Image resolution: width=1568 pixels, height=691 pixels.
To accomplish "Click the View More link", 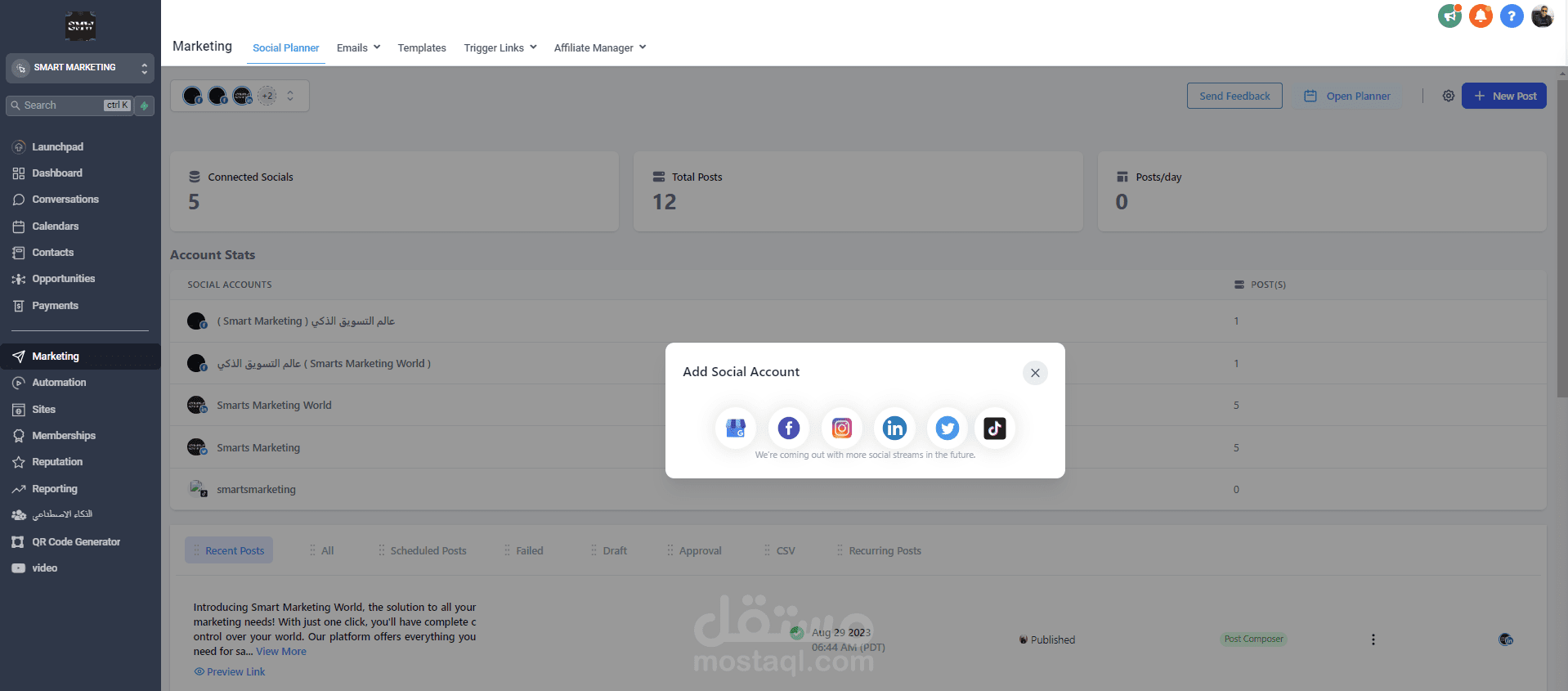I will tap(281, 652).
